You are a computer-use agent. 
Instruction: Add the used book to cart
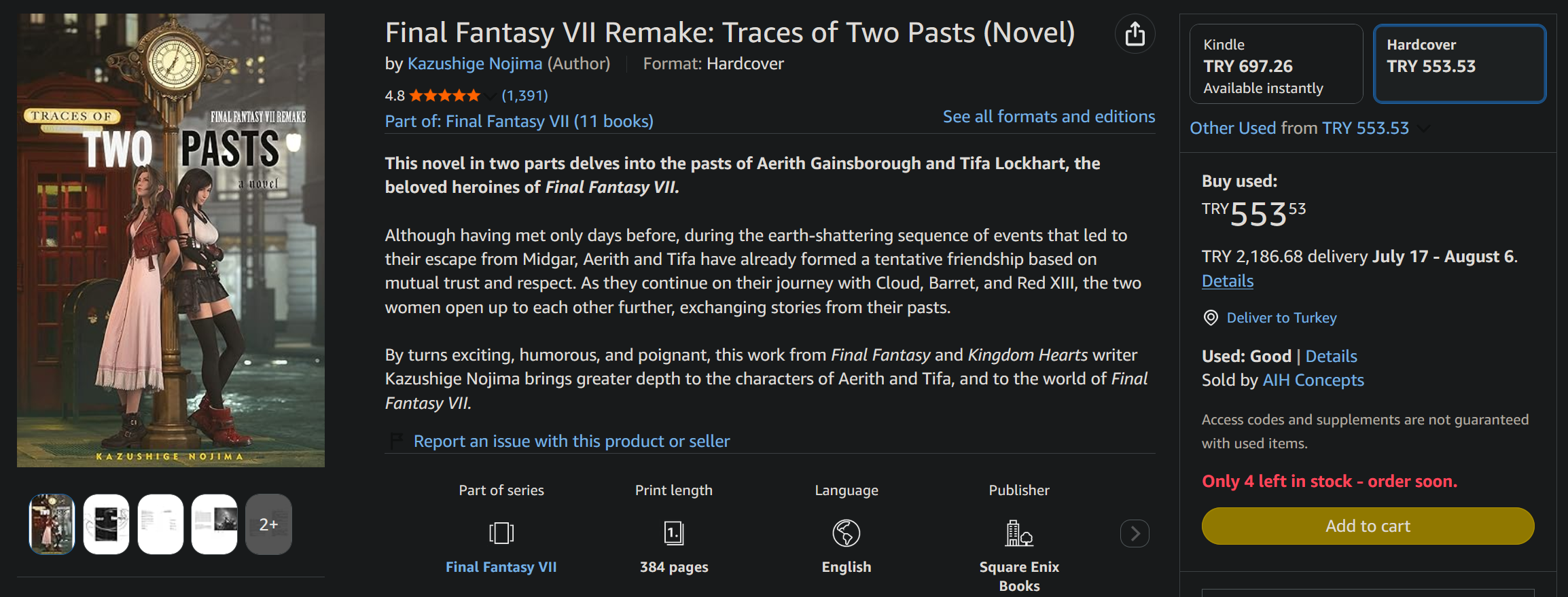click(x=1368, y=526)
